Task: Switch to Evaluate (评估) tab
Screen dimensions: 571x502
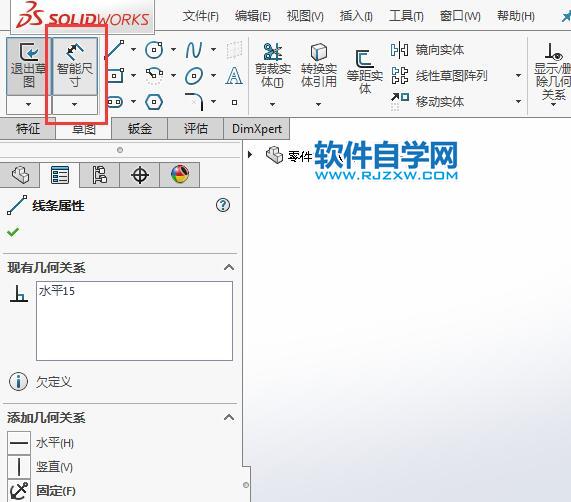Action: [x=196, y=129]
